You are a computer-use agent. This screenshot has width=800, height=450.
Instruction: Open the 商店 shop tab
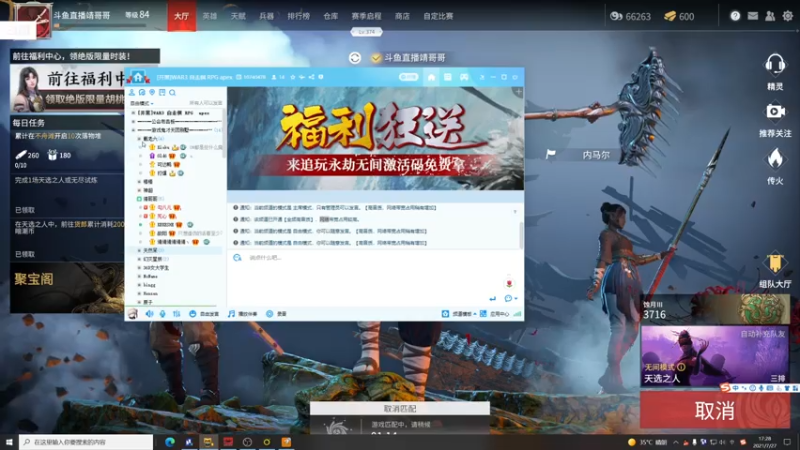402,16
